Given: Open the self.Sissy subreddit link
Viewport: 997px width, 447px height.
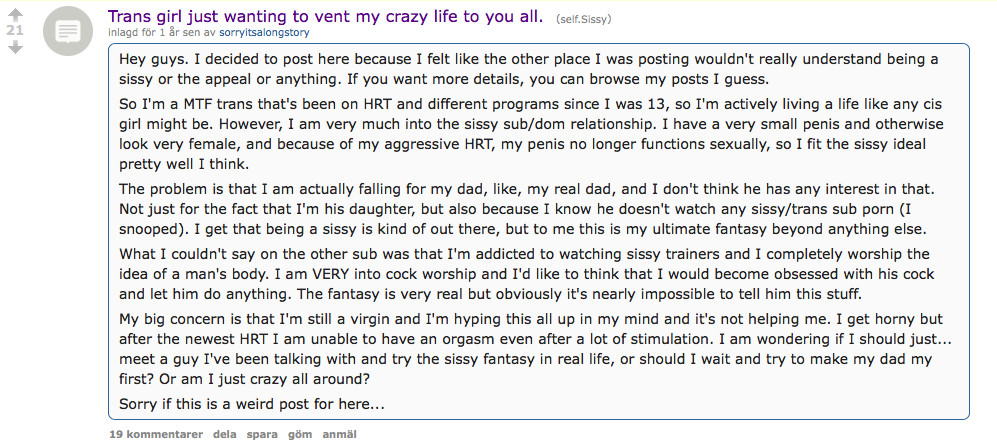Looking at the screenshot, I should click(x=583, y=19).
